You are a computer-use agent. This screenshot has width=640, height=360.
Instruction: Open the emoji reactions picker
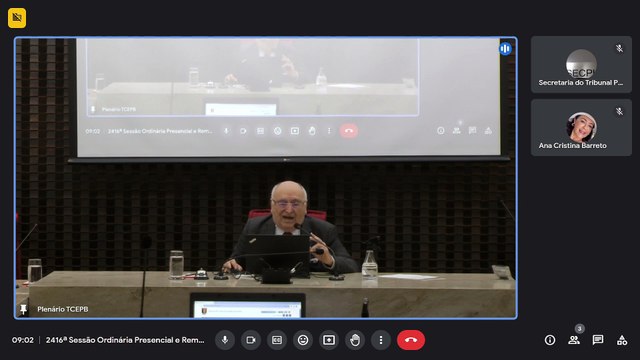pos(303,340)
